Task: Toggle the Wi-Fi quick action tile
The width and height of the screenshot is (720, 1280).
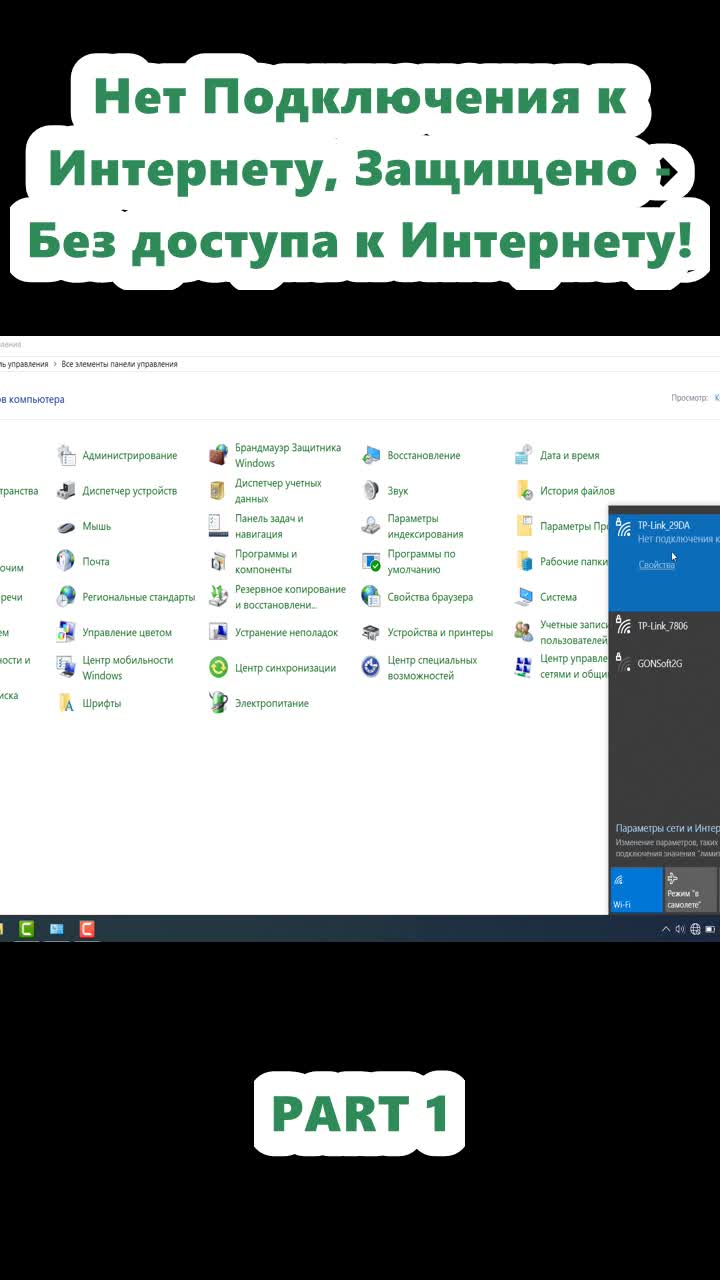Action: click(x=637, y=890)
